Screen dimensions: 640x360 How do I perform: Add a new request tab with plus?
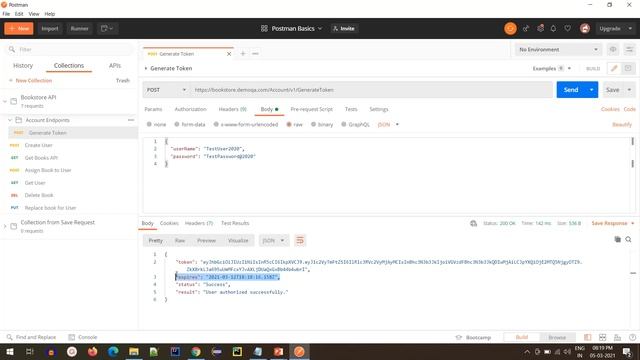coord(243,53)
